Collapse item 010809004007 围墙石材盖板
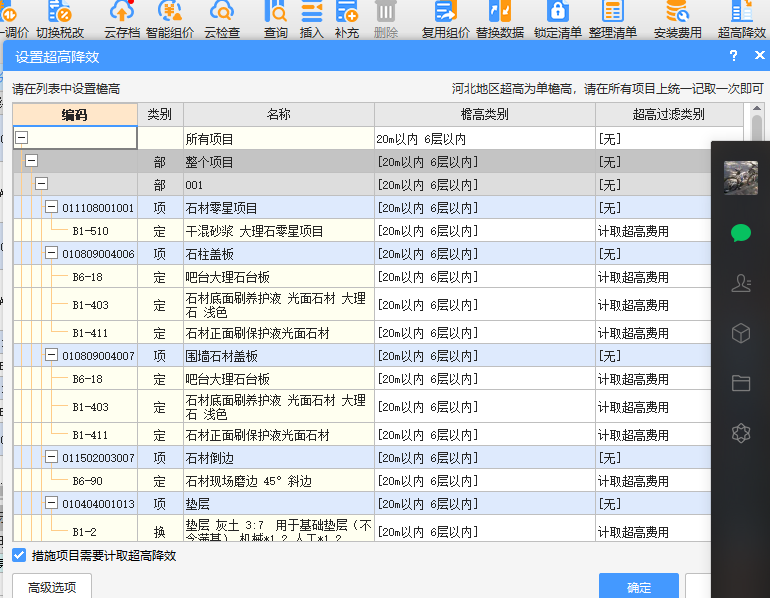 tap(51, 354)
